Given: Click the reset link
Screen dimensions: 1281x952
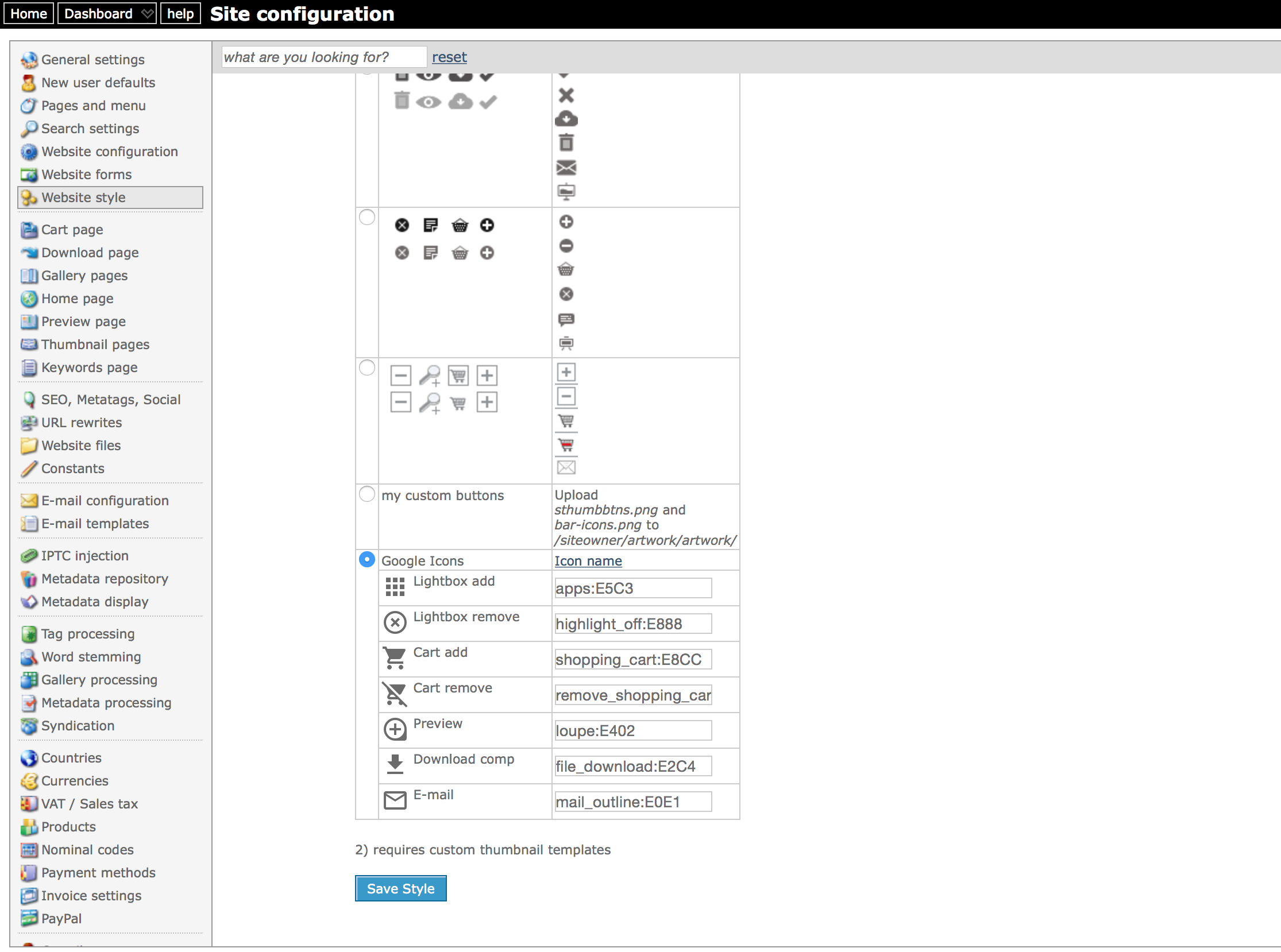Looking at the screenshot, I should pyautogui.click(x=449, y=57).
